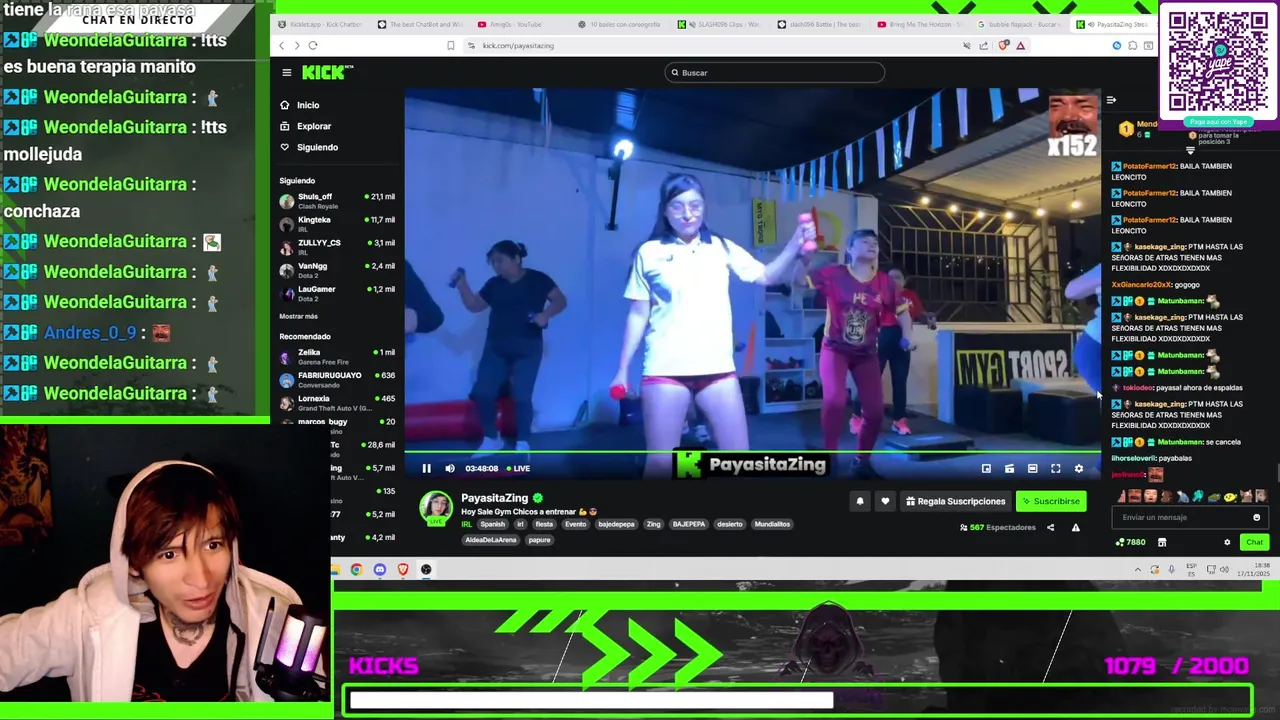The image size is (1280, 720).
Task: Open OBS Studio from taskbar
Action: (x=426, y=569)
